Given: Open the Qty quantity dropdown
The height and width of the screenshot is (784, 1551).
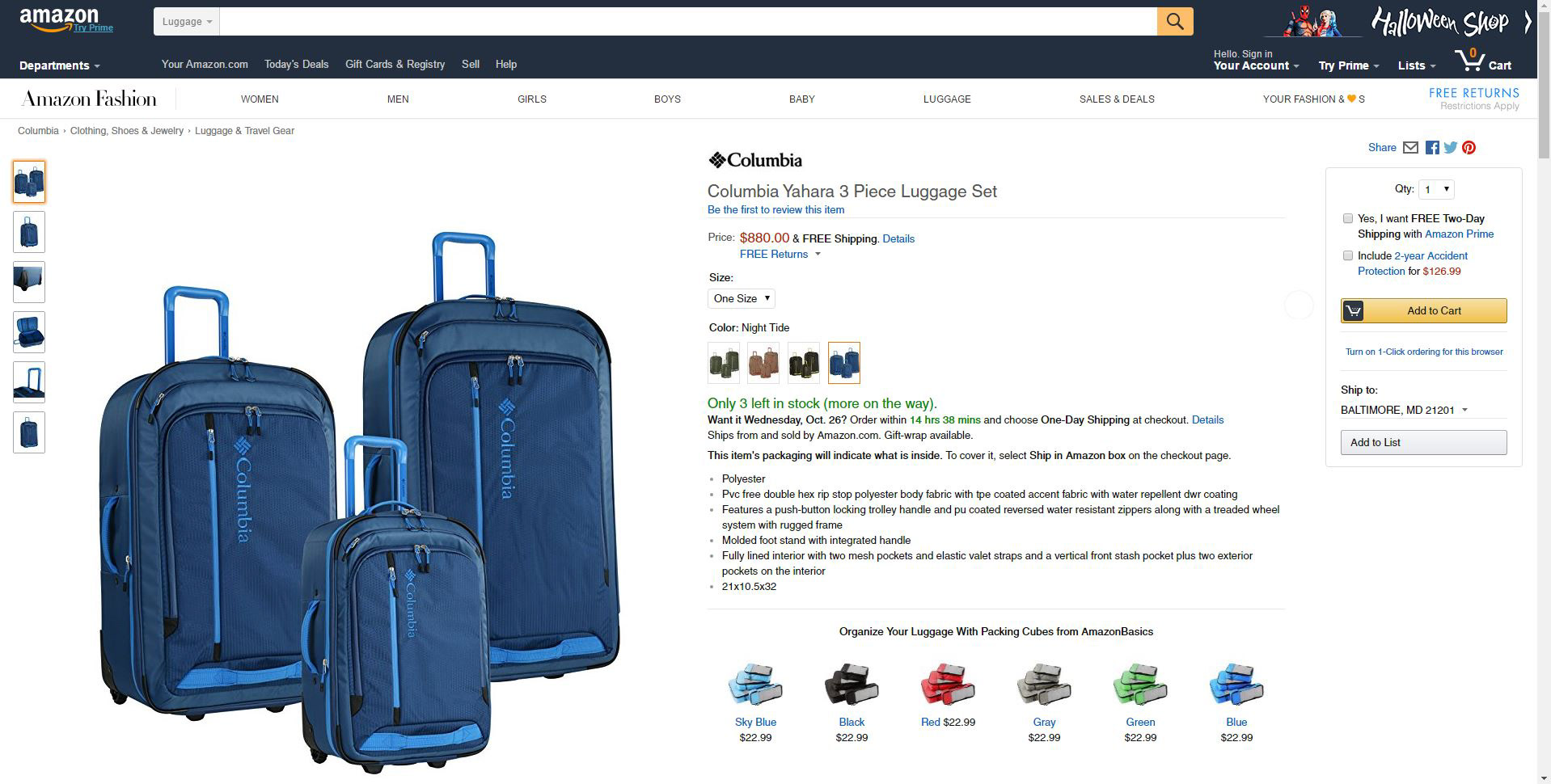Looking at the screenshot, I should (1436, 189).
